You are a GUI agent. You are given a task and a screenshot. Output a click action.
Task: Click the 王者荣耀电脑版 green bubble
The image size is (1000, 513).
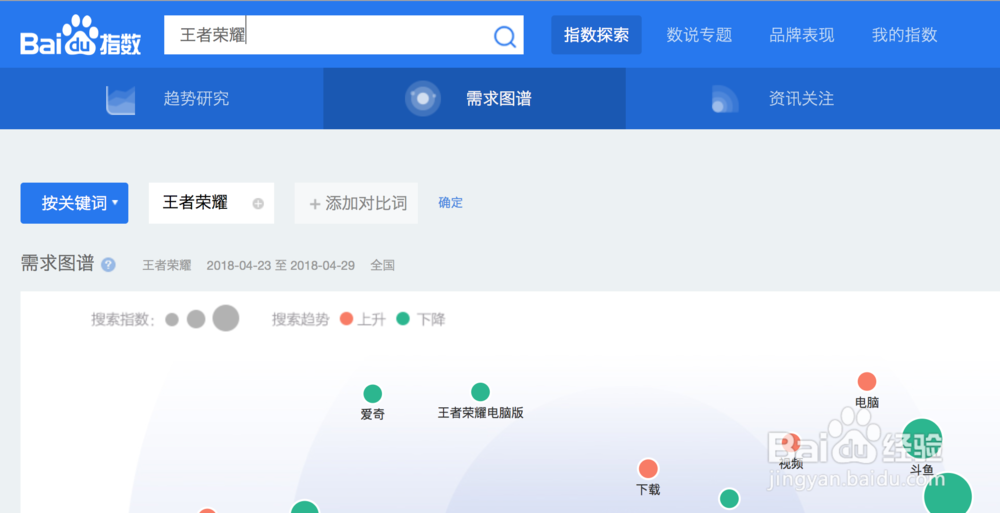tap(480, 392)
